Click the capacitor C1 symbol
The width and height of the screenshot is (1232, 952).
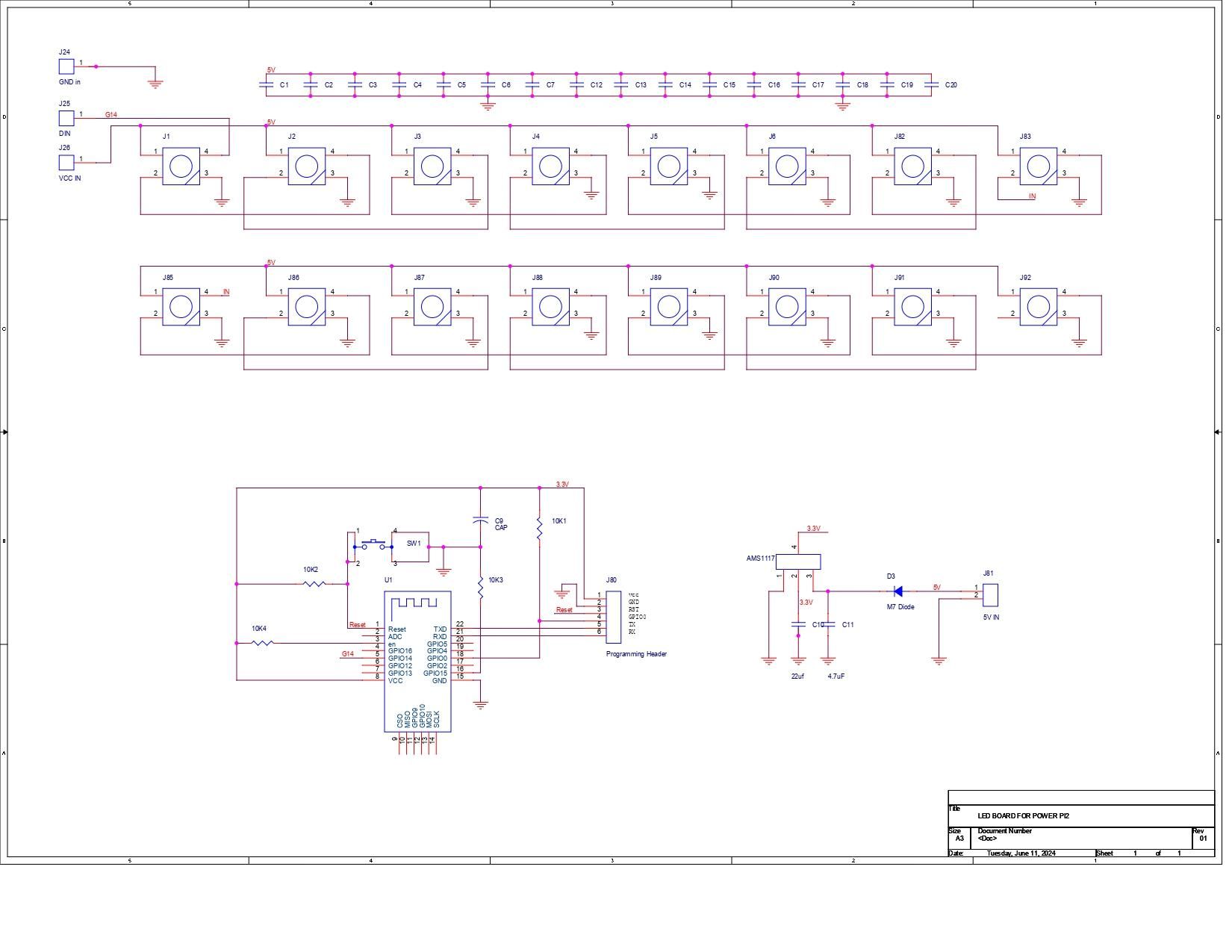tap(267, 84)
